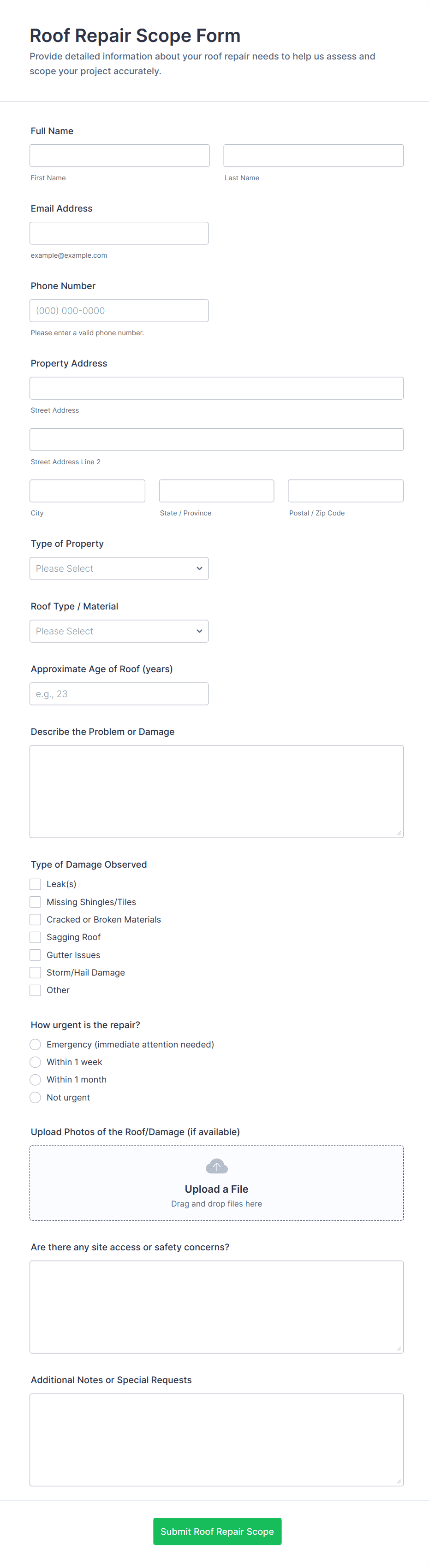Check the Gutter Issues checkbox
Viewport: 429px width, 1568px height.
pyautogui.click(x=36, y=955)
